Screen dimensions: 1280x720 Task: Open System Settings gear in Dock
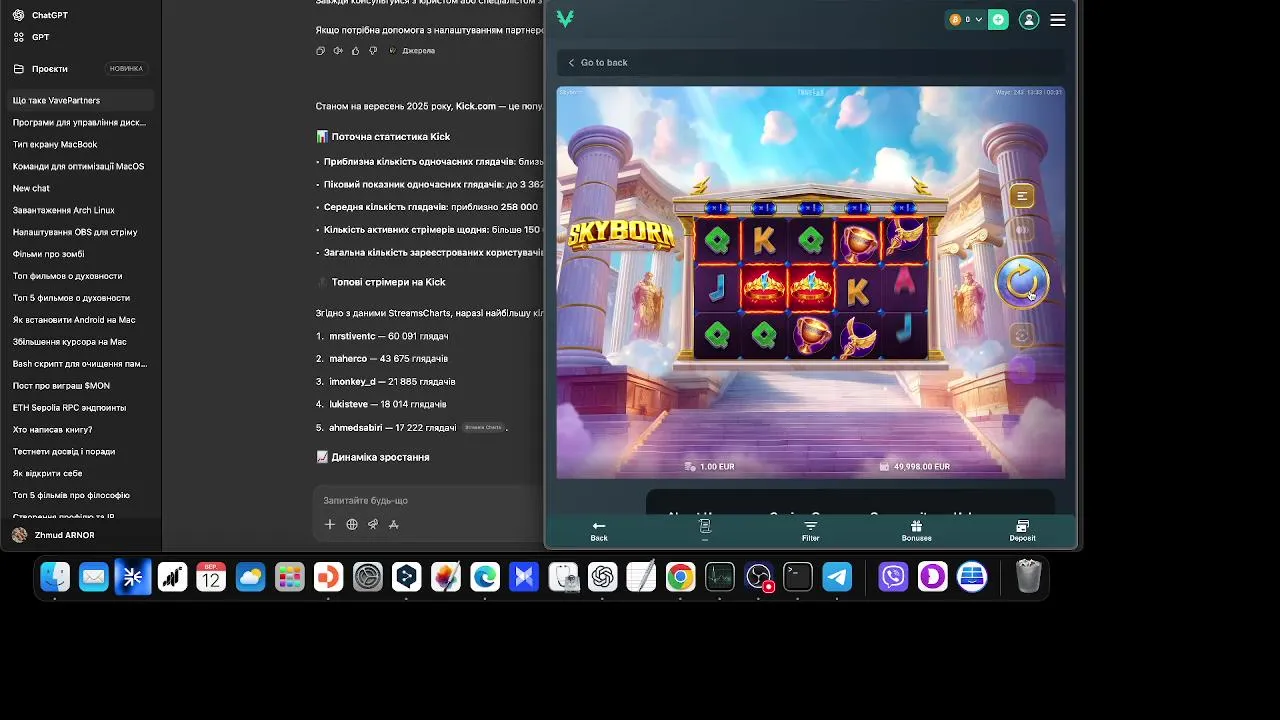point(368,577)
